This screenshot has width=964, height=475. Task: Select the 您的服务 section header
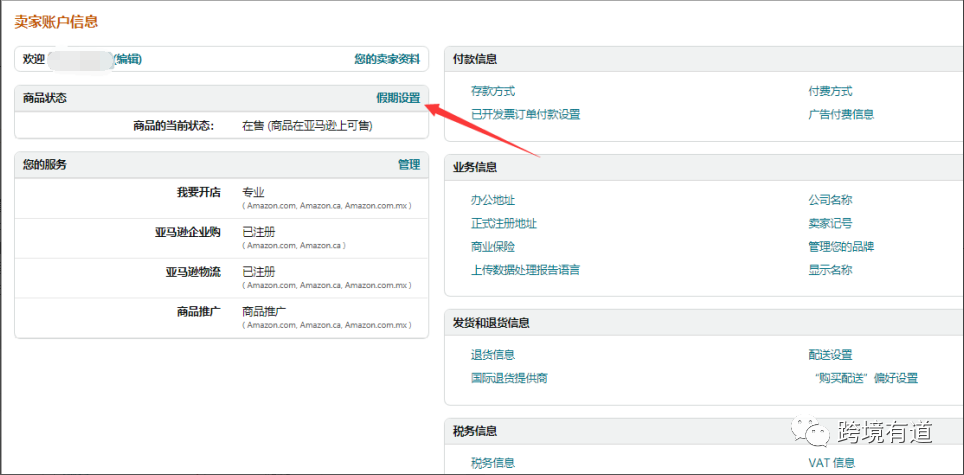tap(45, 164)
